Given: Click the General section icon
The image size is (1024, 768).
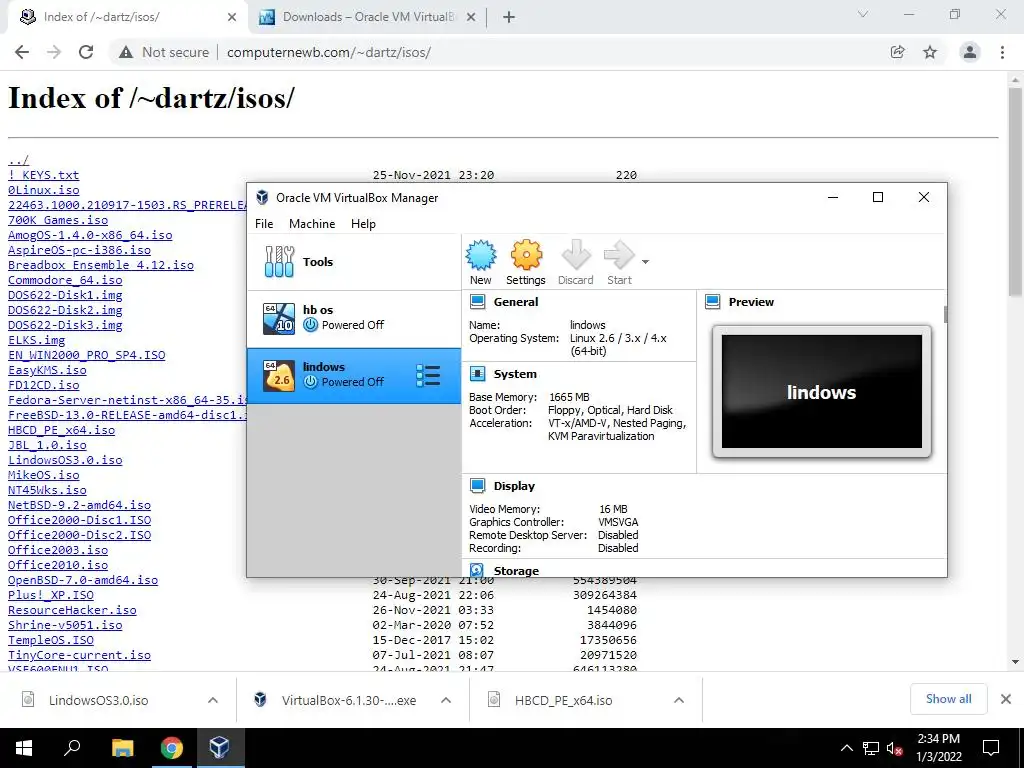Looking at the screenshot, I should point(477,302).
